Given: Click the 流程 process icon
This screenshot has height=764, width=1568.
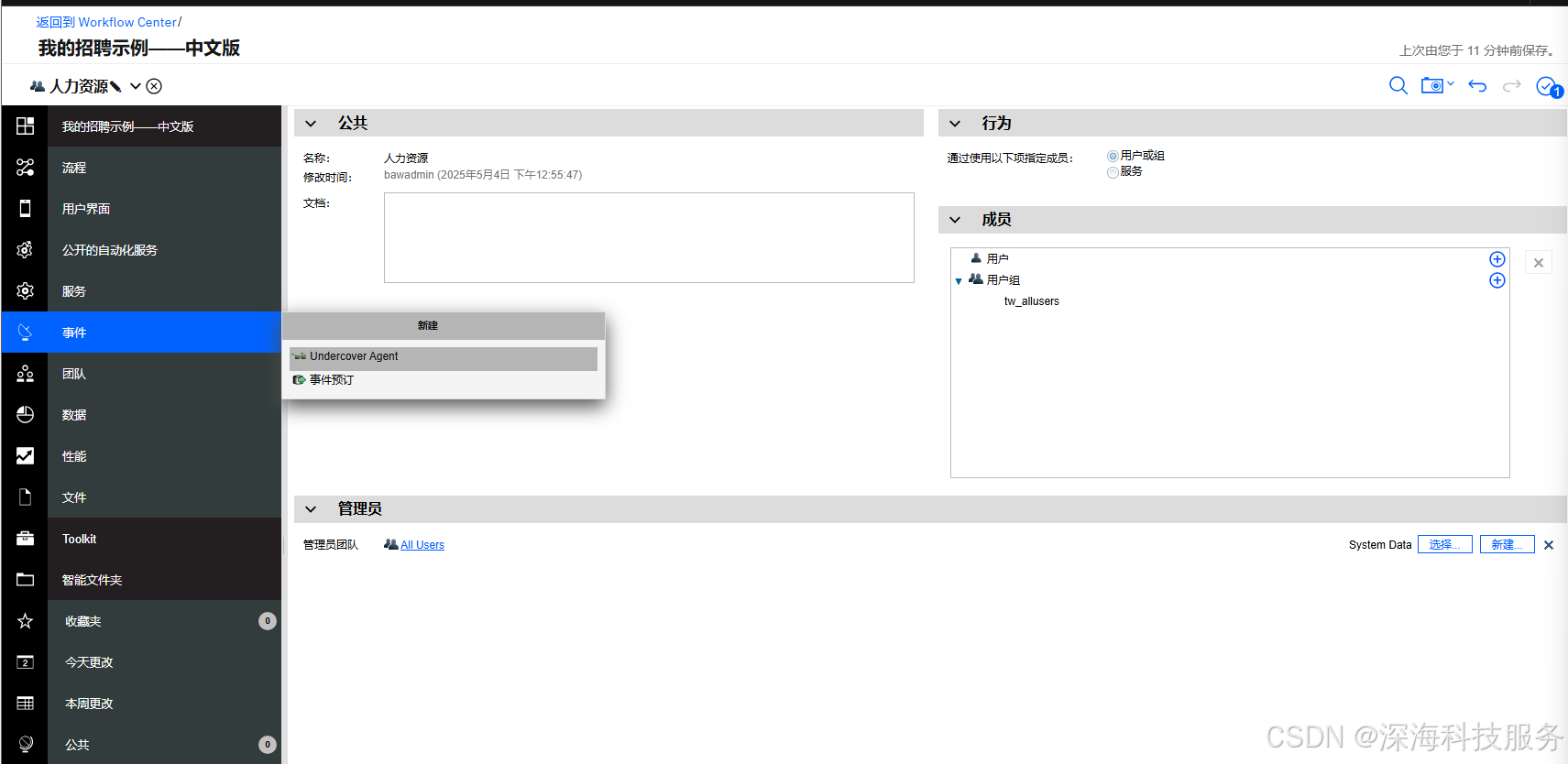Looking at the screenshot, I should [x=25, y=168].
